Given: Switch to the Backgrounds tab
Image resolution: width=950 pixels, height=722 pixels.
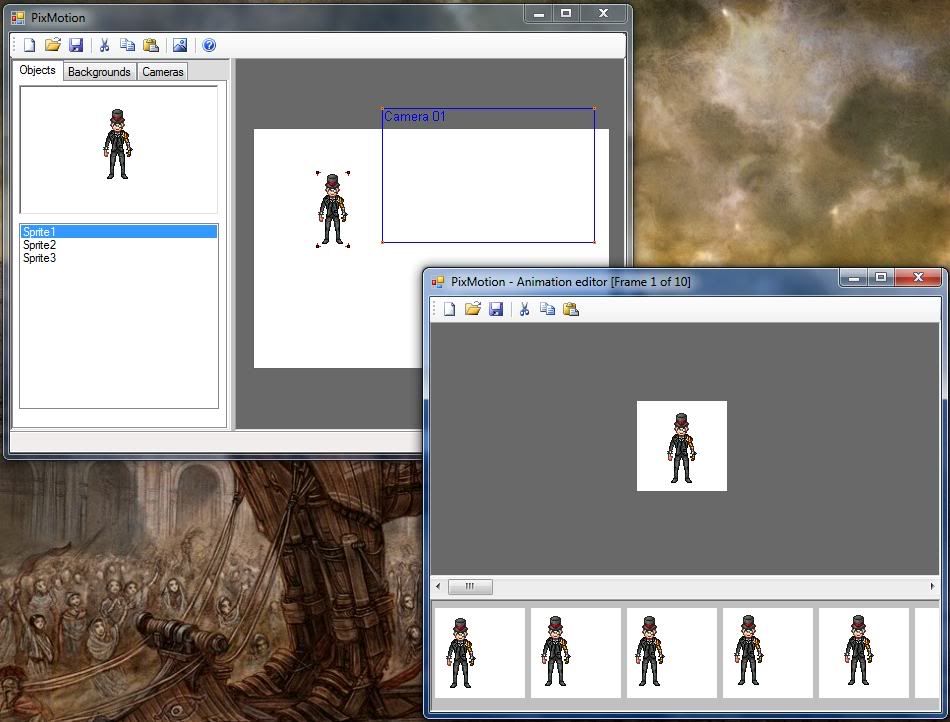Looking at the screenshot, I should point(99,72).
